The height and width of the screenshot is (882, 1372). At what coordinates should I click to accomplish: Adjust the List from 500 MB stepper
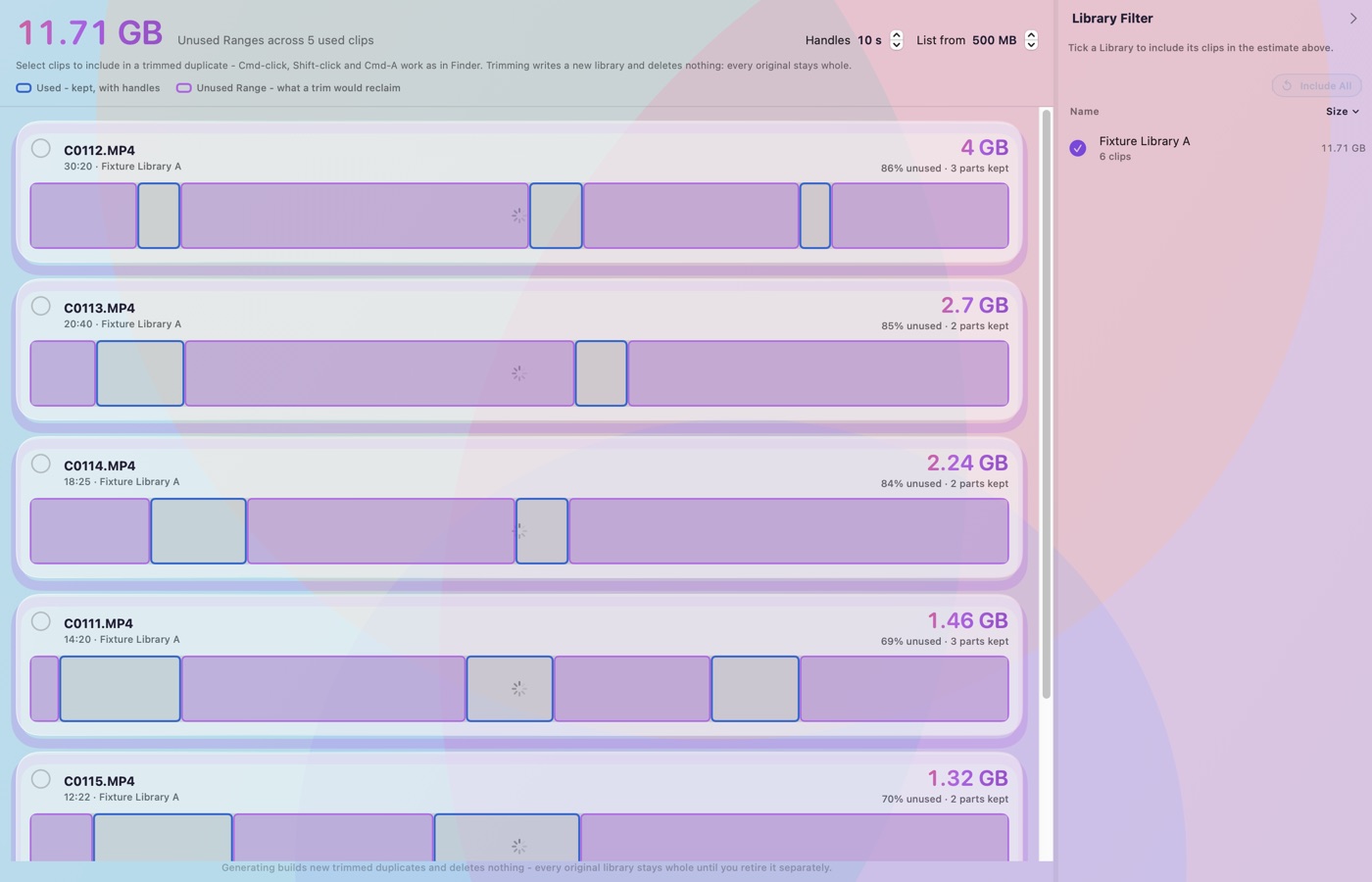click(x=1031, y=40)
